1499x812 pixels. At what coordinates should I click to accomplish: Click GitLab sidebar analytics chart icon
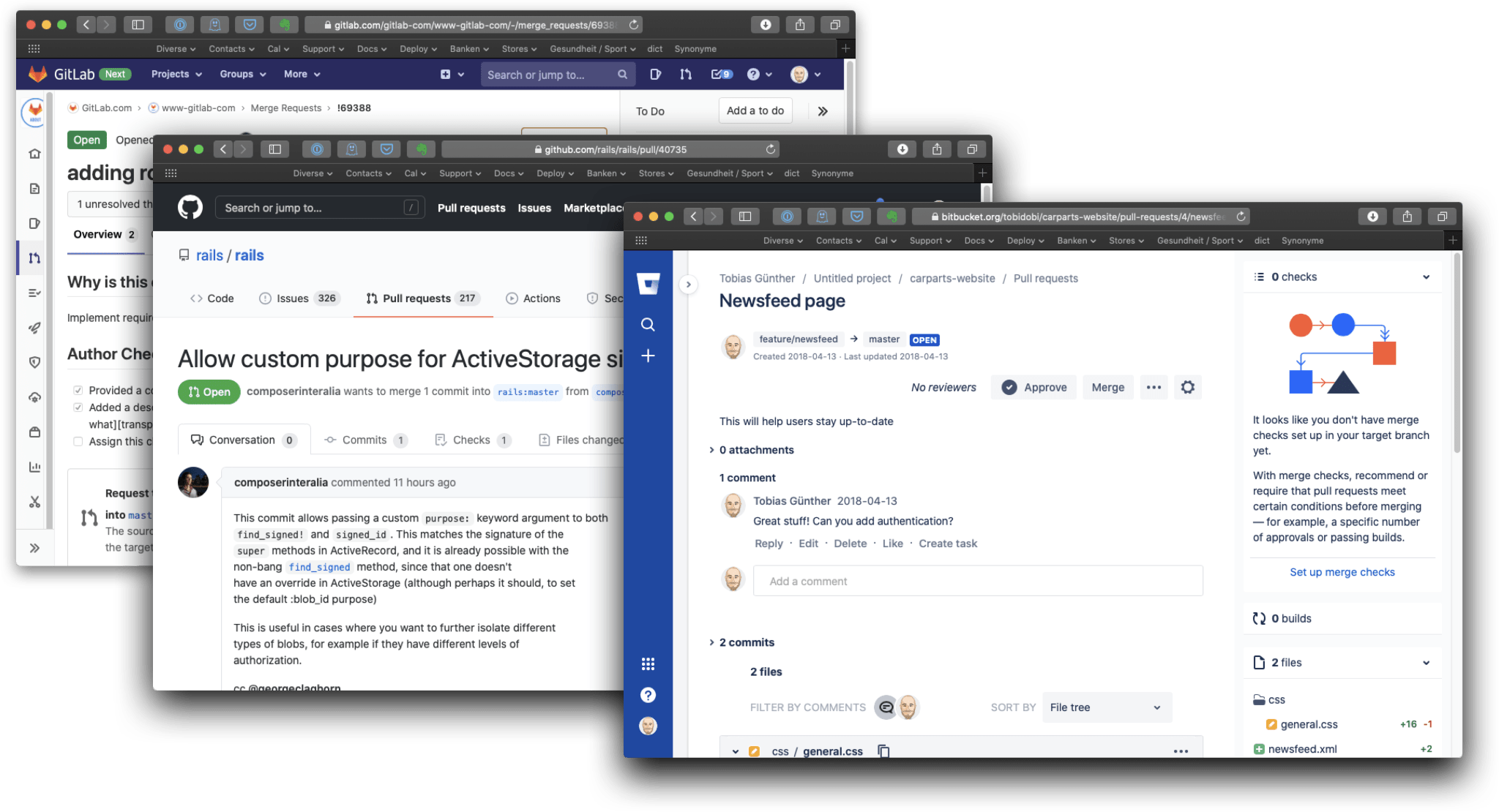(34, 467)
